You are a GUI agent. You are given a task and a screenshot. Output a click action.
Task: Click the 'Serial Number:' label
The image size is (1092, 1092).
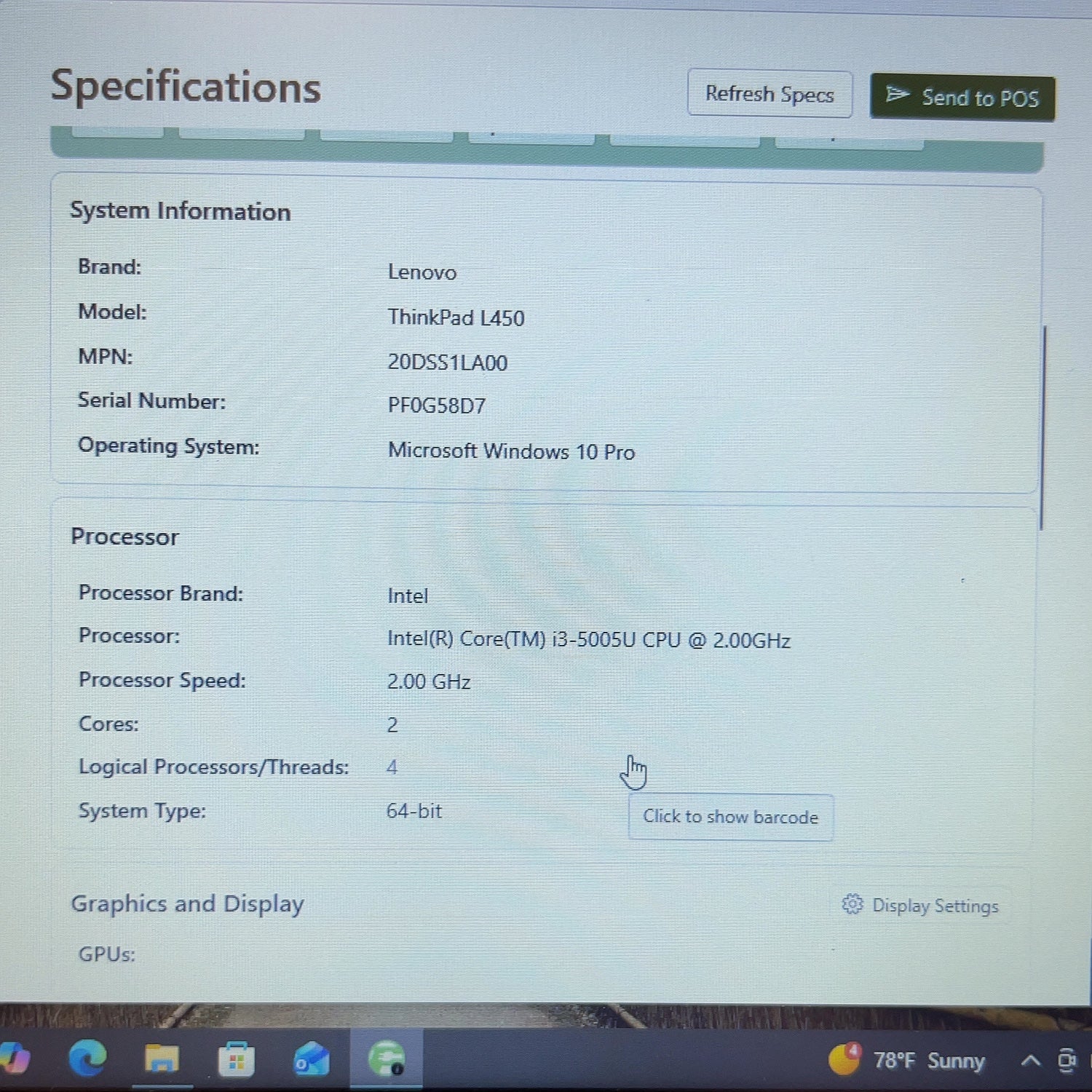(x=151, y=400)
